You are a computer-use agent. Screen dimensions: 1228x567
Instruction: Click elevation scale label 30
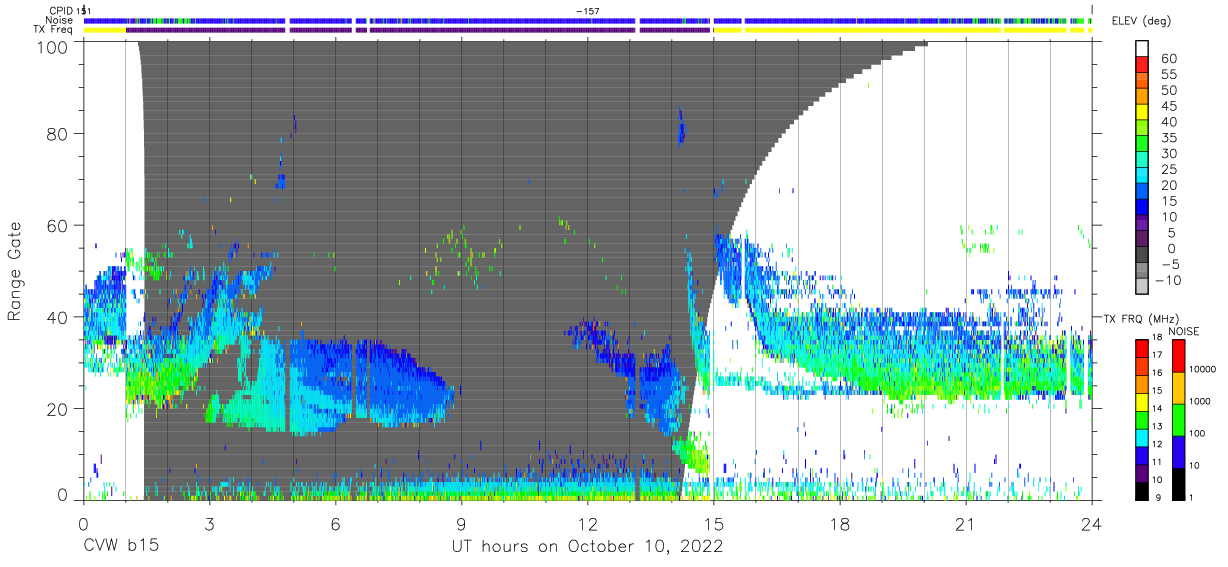point(1168,154)
